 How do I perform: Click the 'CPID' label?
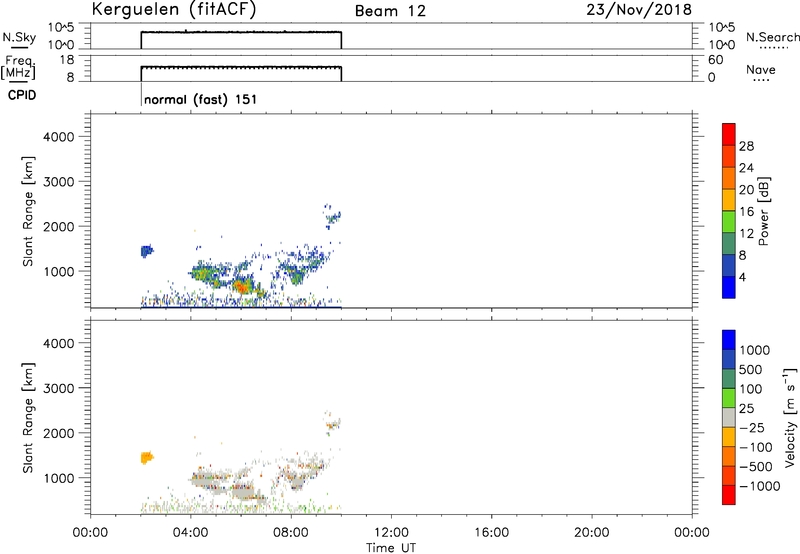click(x=22, y=95)
